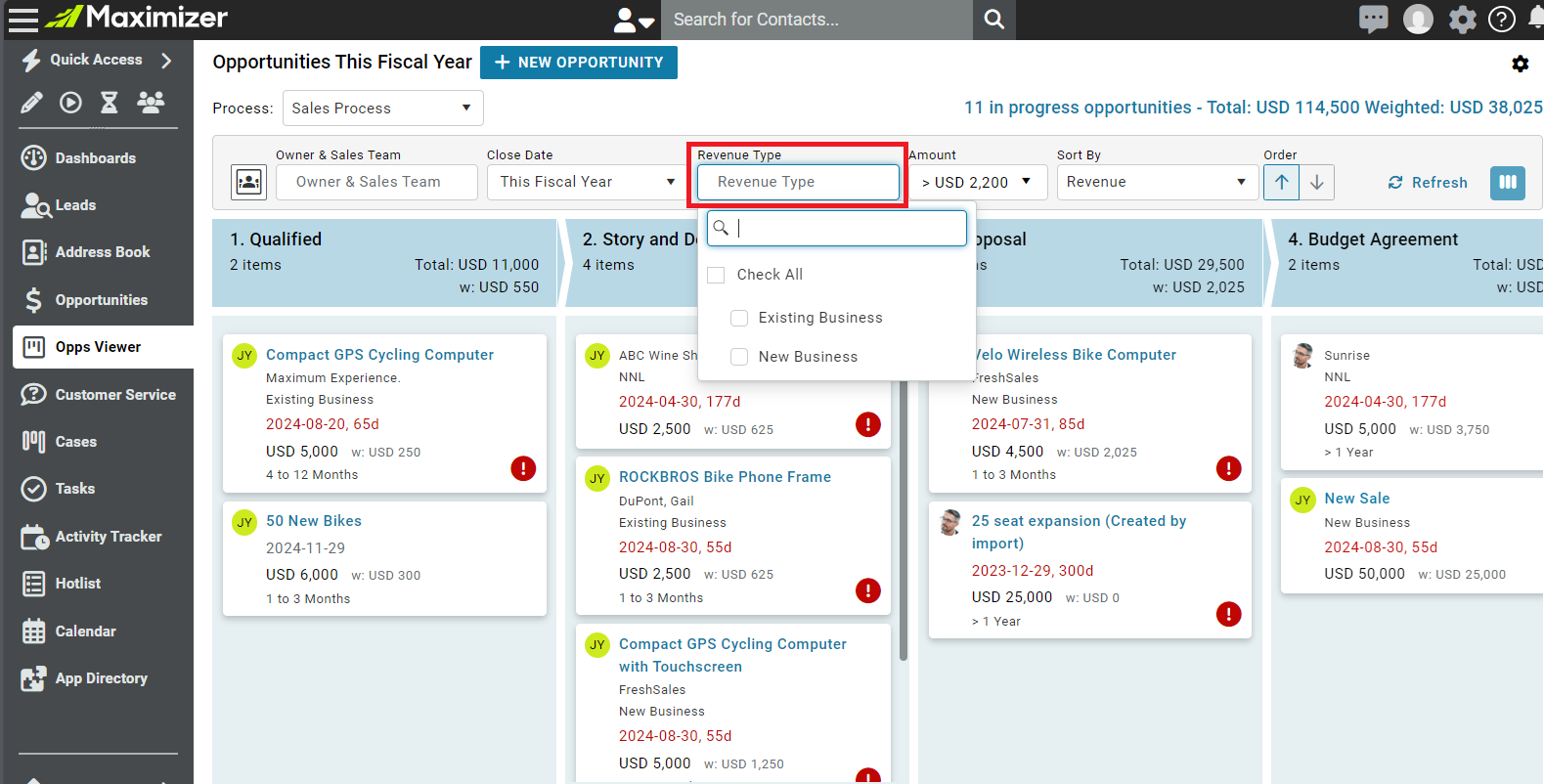Click the contact card filter icon
This screenshot has width=1544, height=784.
249,182
